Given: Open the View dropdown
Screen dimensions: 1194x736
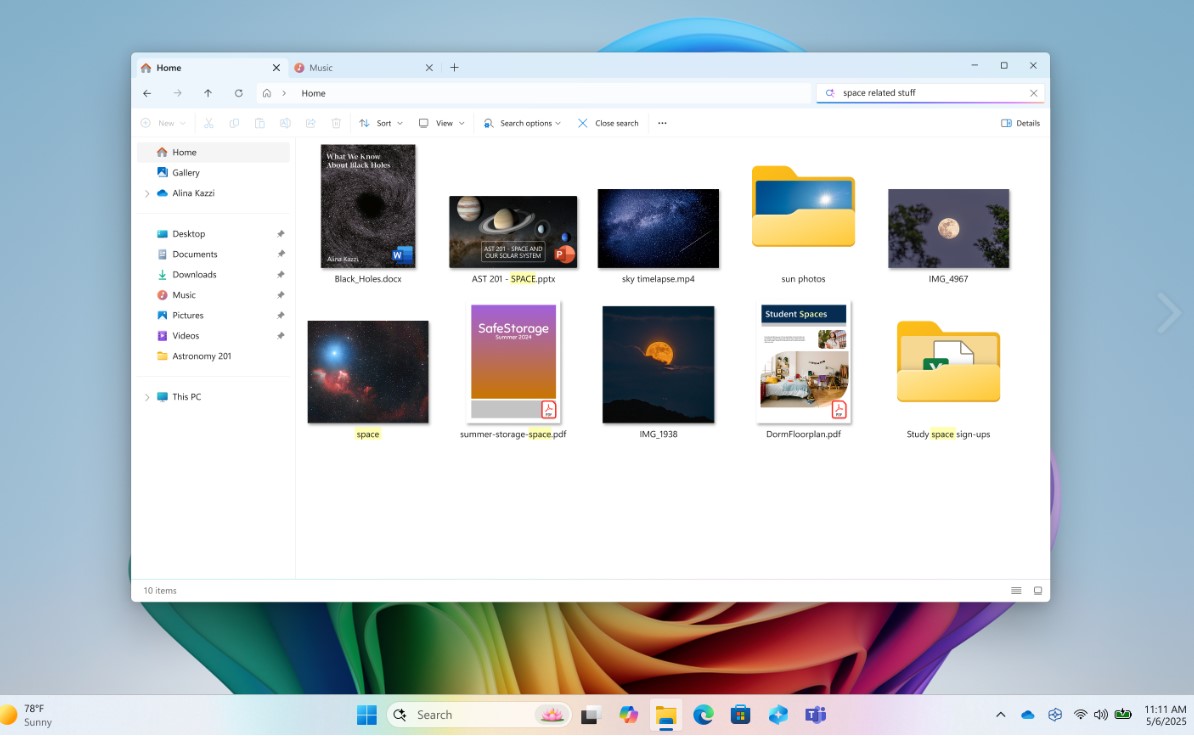Looking at the screenshot, I should [442, 123].
